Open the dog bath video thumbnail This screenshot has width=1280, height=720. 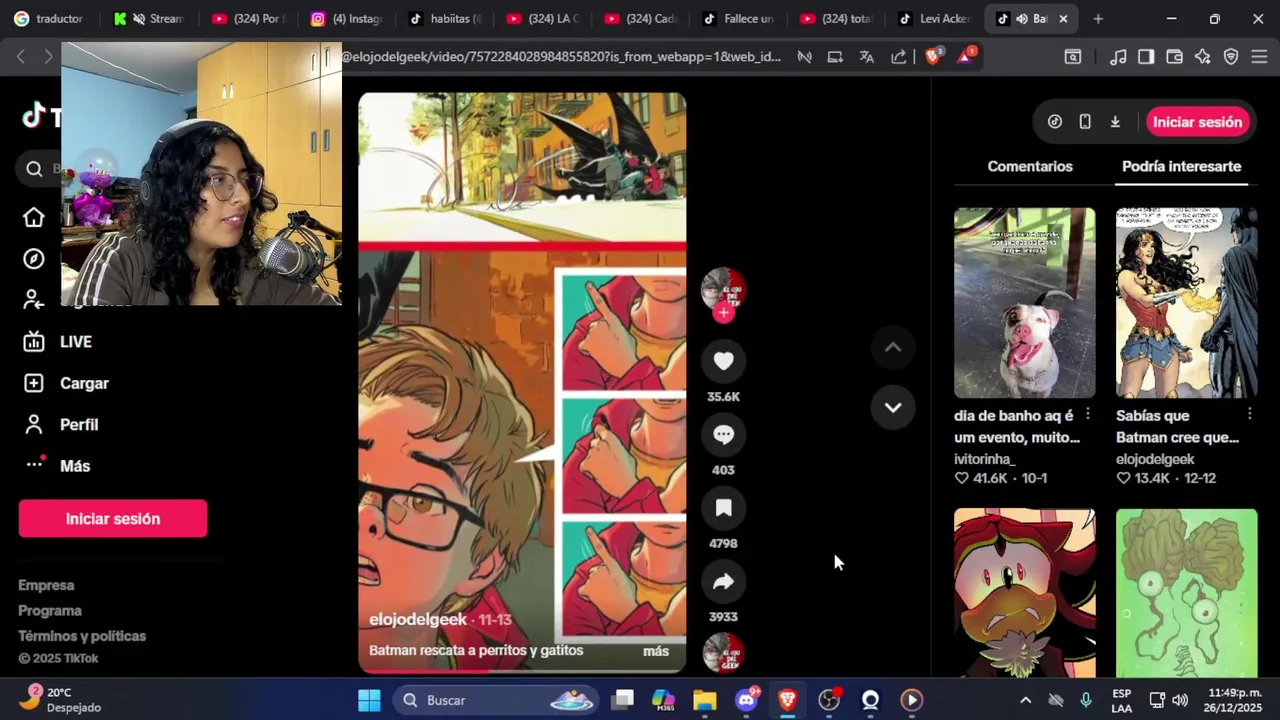click(x=1024, y=303)
